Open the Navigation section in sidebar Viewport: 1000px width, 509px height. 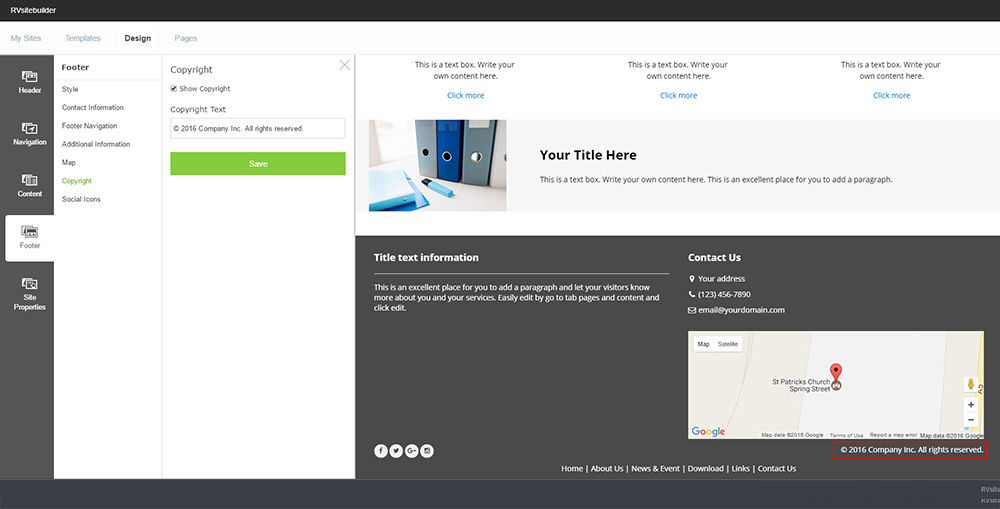click(x=29, y=134)
